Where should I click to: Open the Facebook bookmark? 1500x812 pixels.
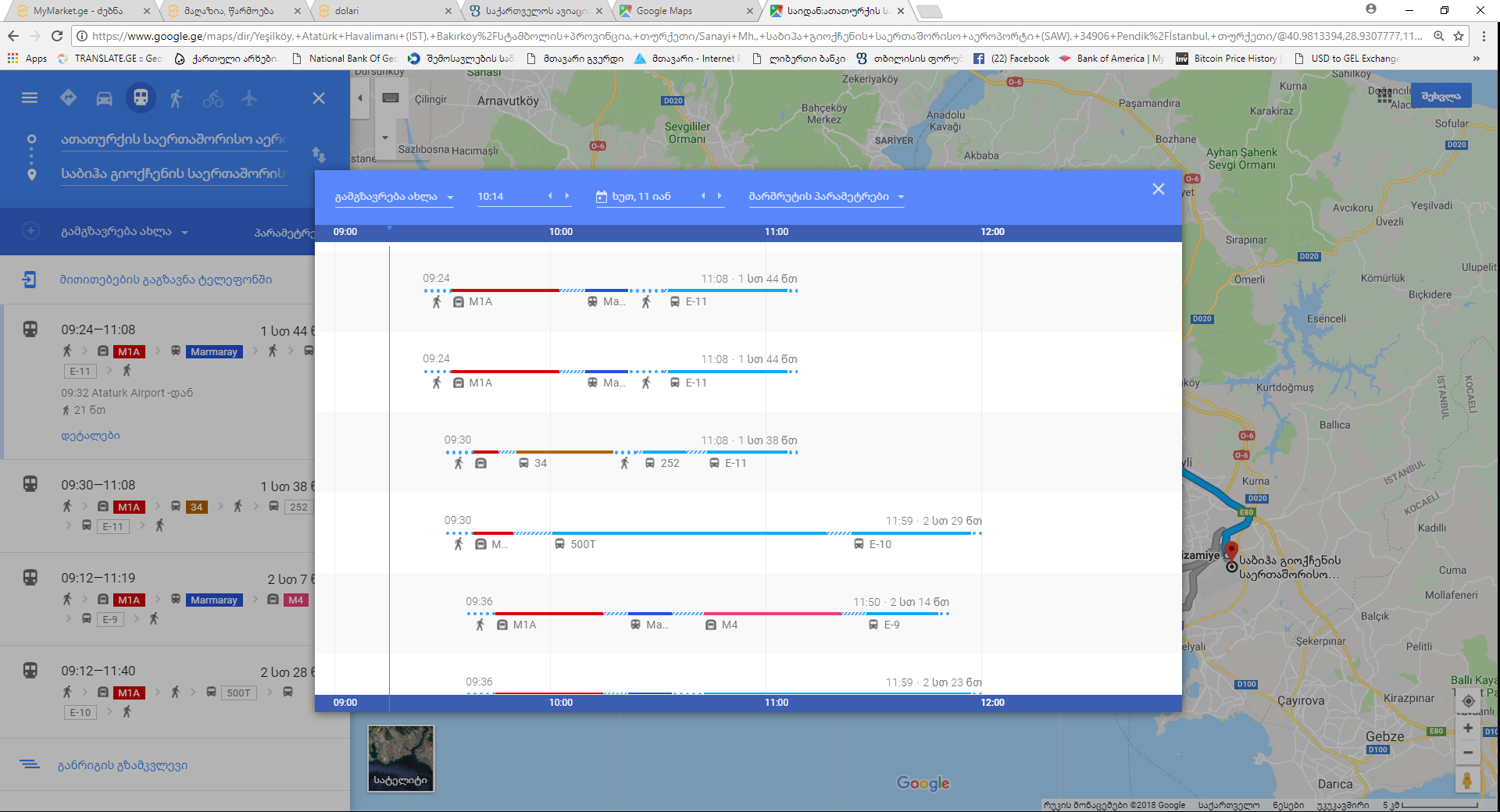[x=1011, y=59]
